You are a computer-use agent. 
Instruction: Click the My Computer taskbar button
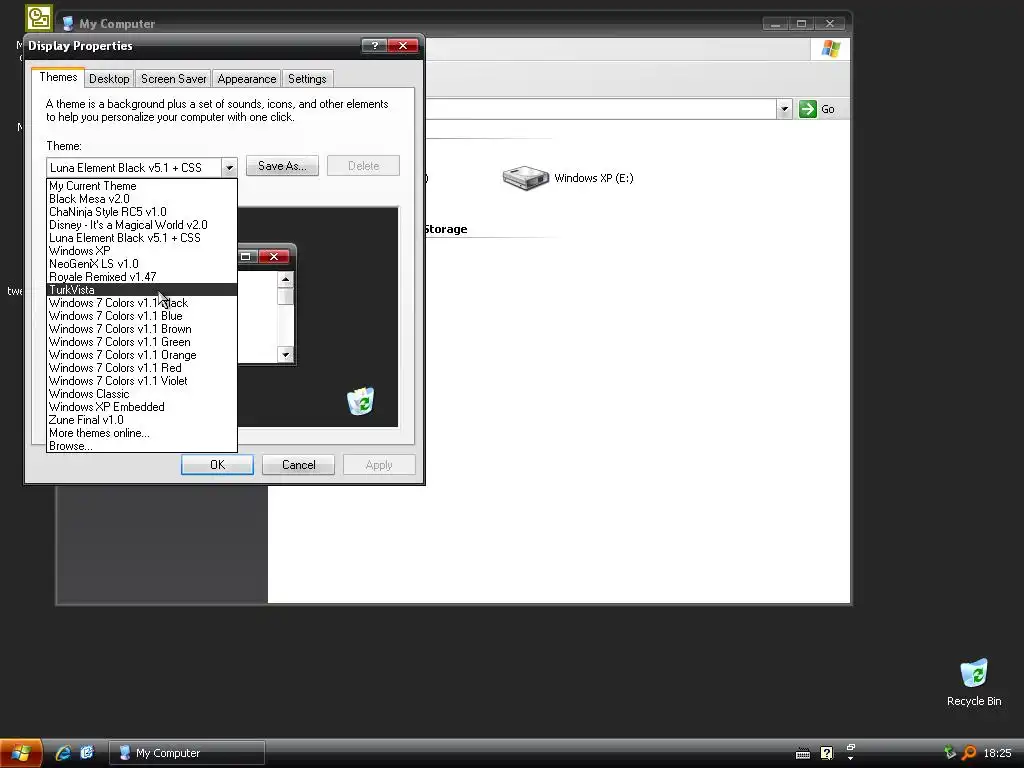coord(187,753)
